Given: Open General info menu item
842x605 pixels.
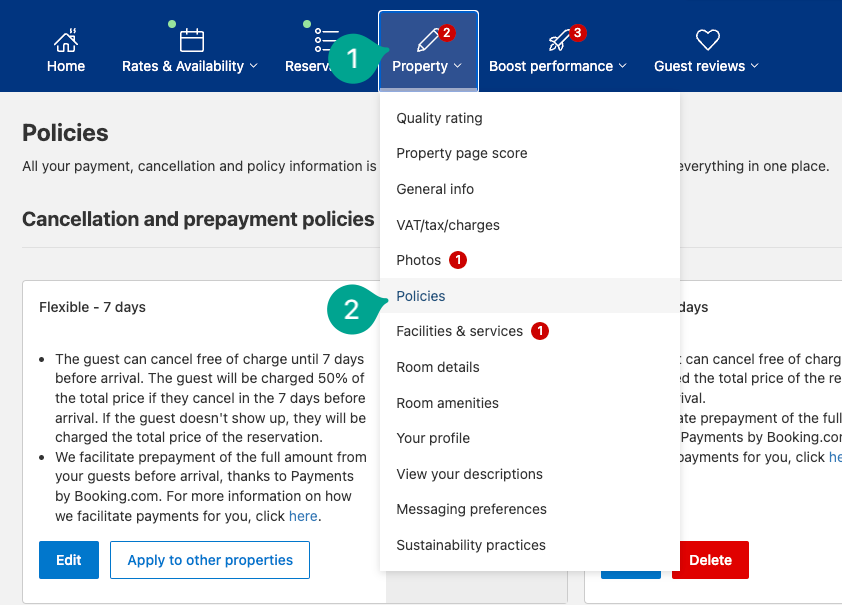Looking at the screenshot, I should pyautogui.click(x=529, y=189).
